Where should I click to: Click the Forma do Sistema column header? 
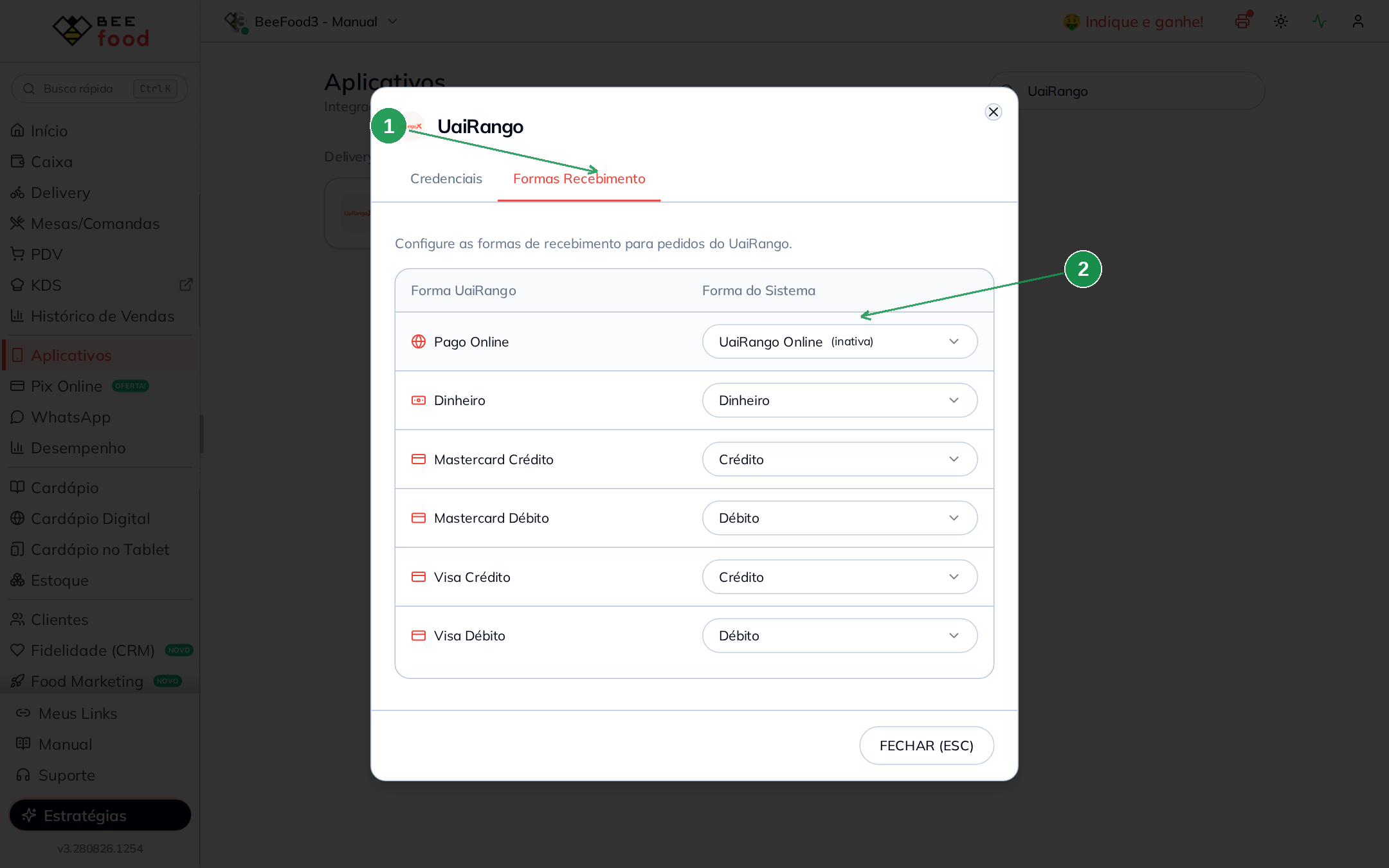pos(759,291)
